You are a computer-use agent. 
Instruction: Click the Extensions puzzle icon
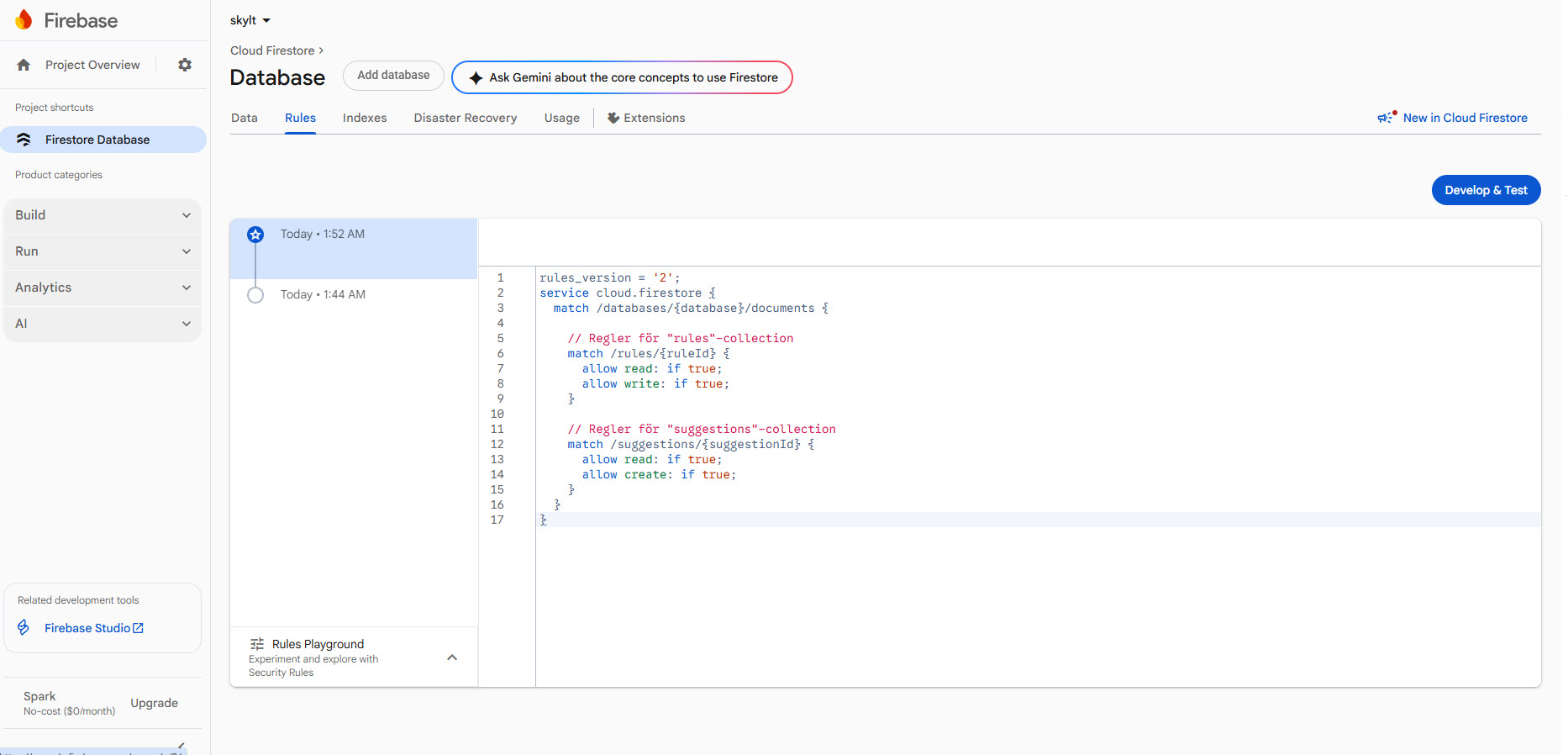point(613,118)
